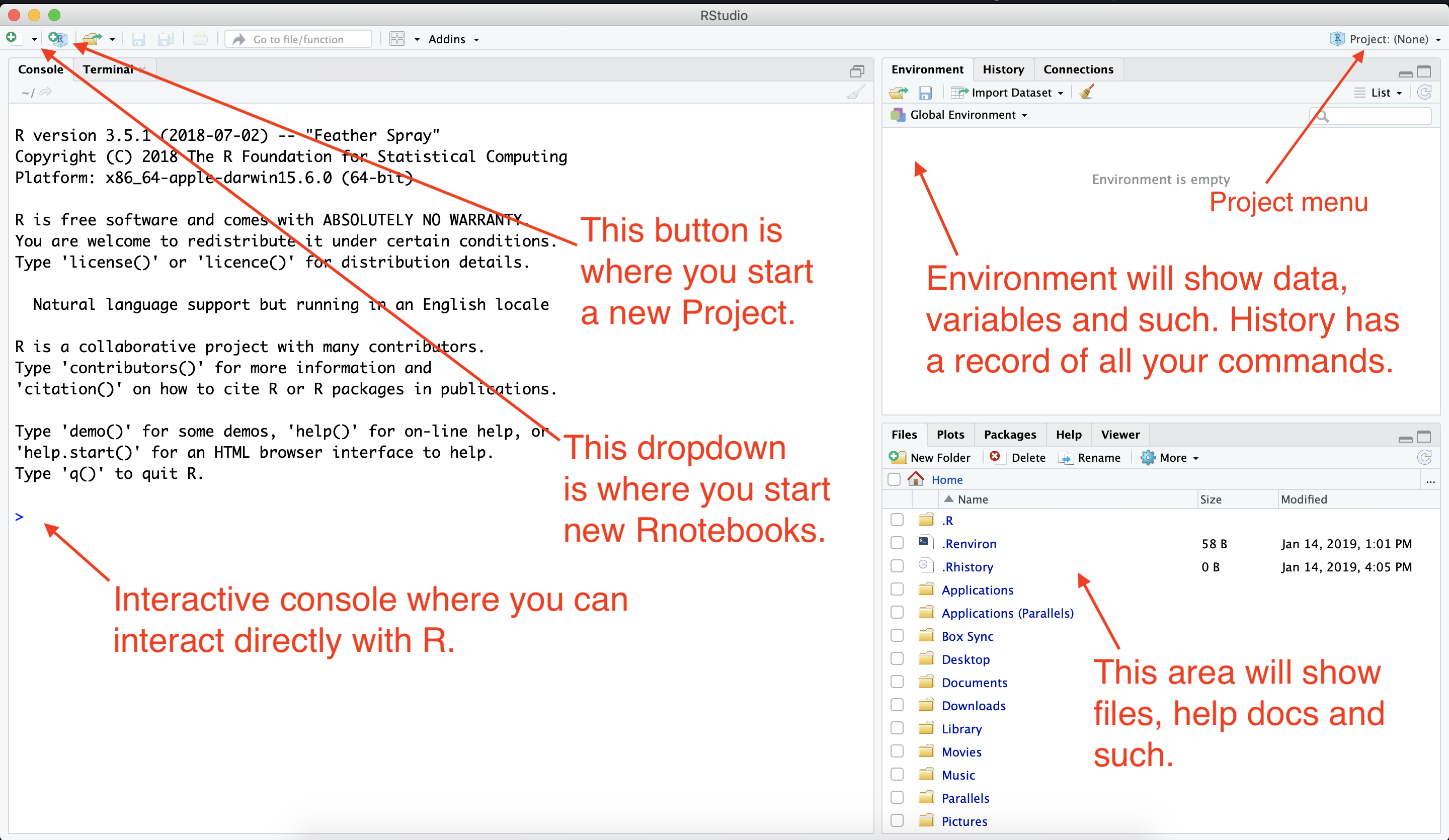Tick the checkbox next to .Renviron

point(897,543)
